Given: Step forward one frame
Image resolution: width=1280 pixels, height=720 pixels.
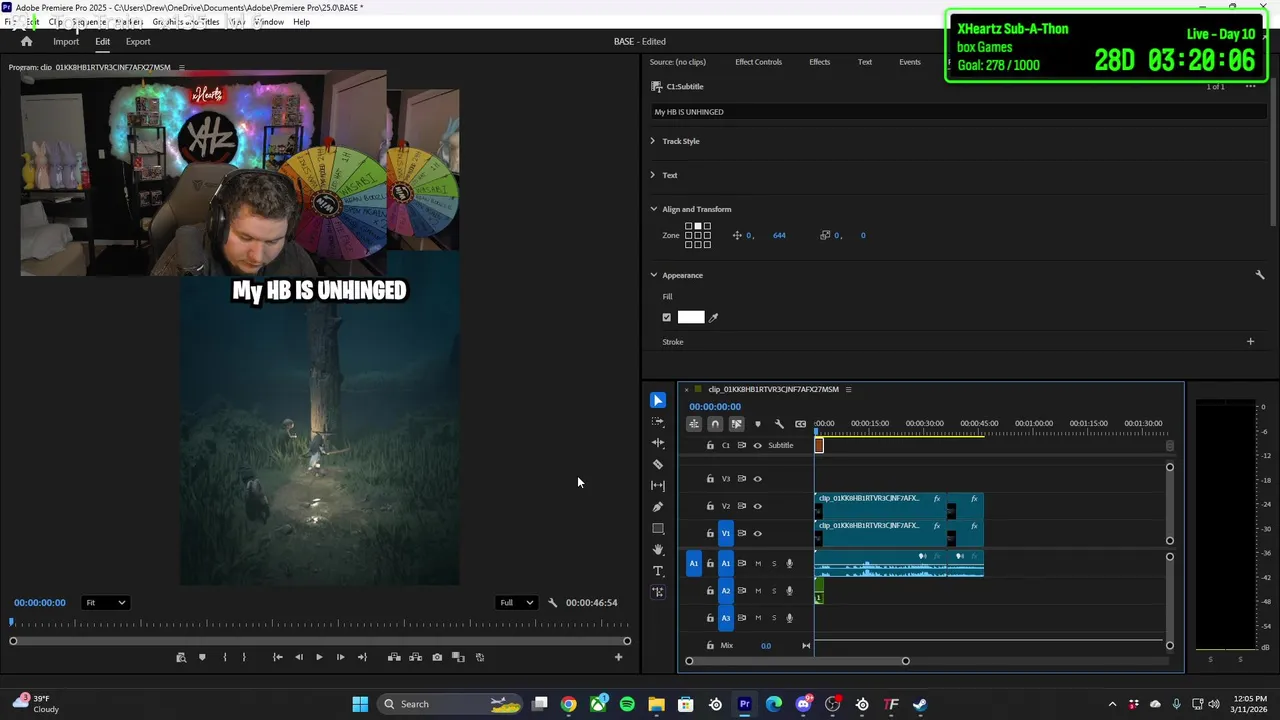Looking at the screenshot, I should tap(340, 657).
